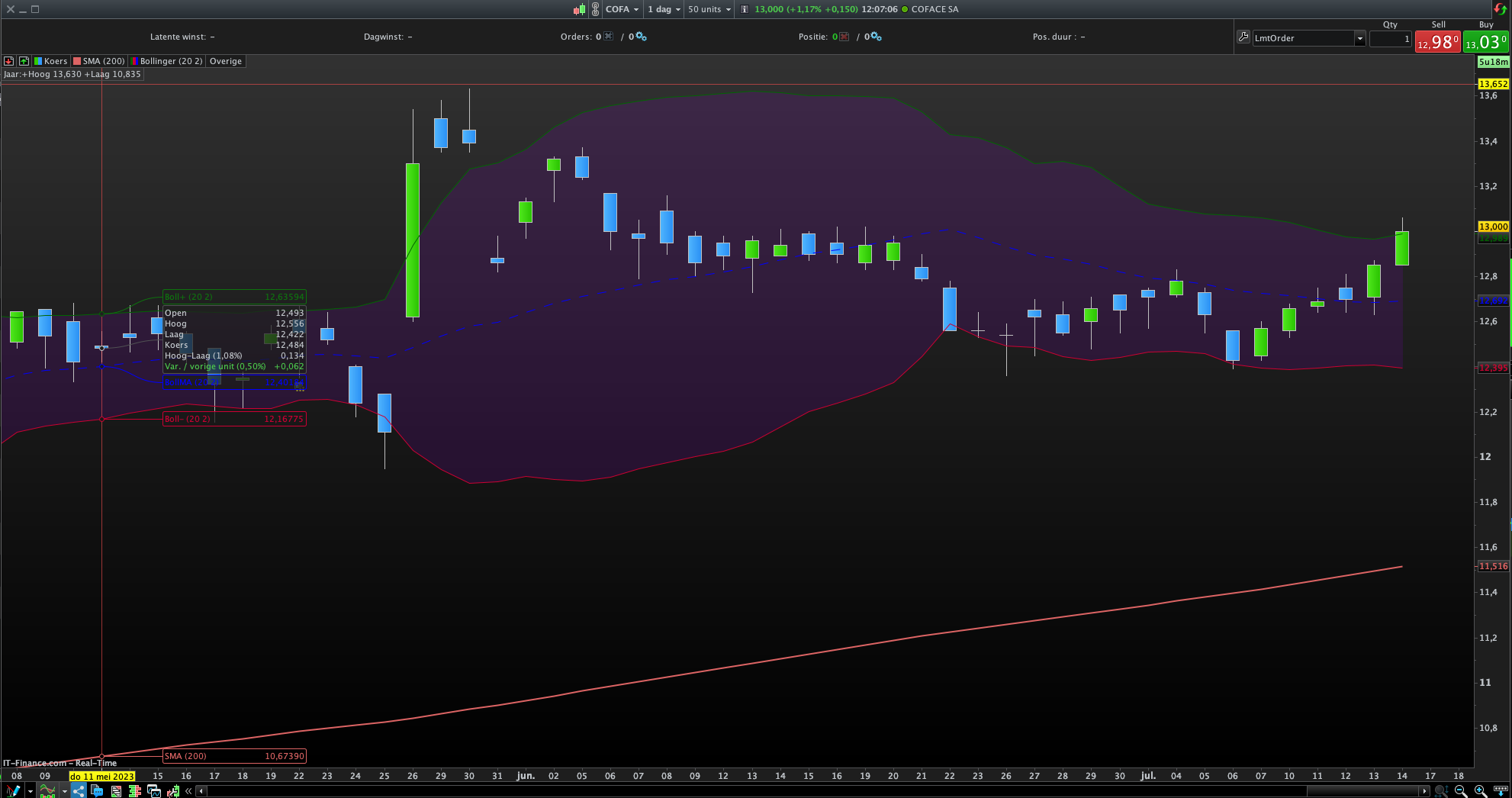Click the 'Boll- (20 2)' value label
This screenshot has width=1512, height=798.
pos(234,419)
